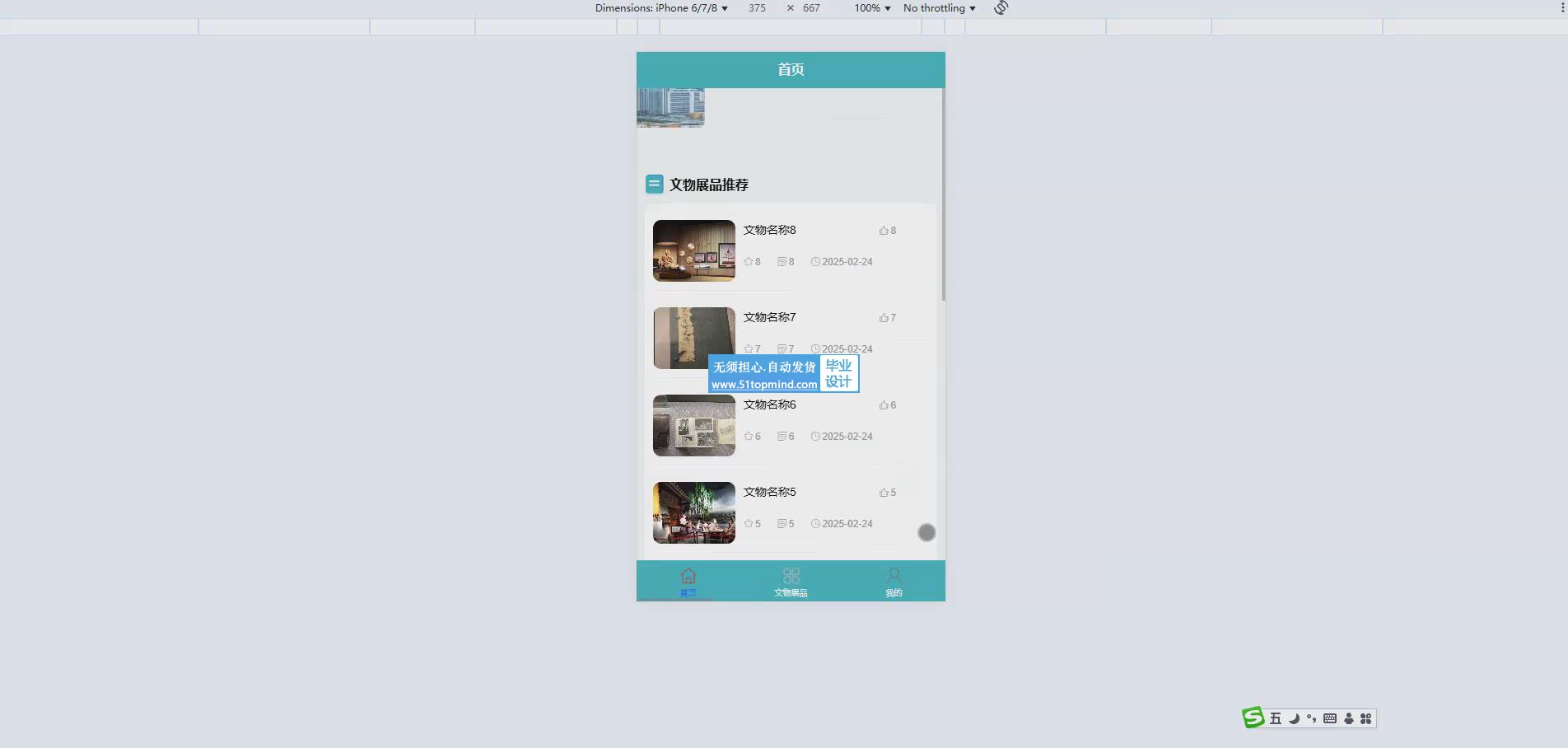Click the 文物名称6 exhibit thumbnail
Screen dimensions: 1568x748
click(694, 425)
